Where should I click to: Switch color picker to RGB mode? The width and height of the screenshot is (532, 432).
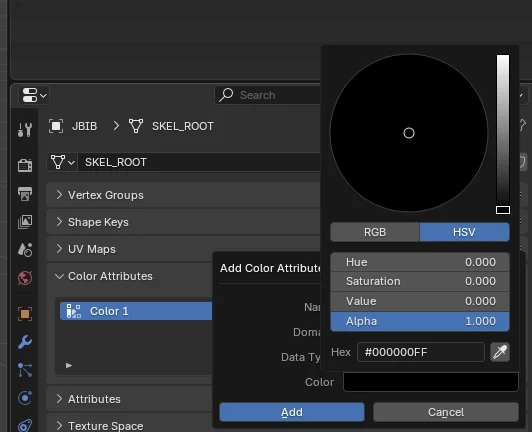point(375,232)
